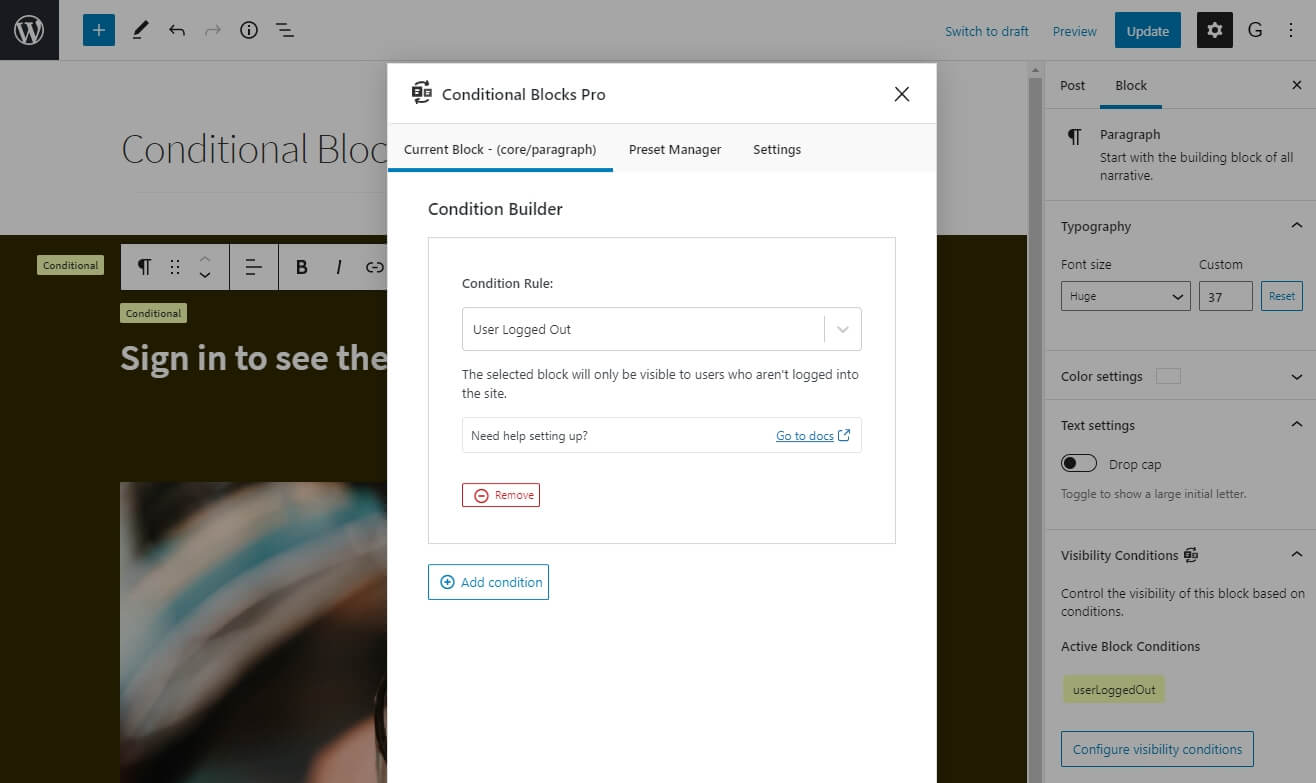The width and height of the screenshot is (1316, 783).
Task: Expand the Color settings section
Action: (1296, 377)
